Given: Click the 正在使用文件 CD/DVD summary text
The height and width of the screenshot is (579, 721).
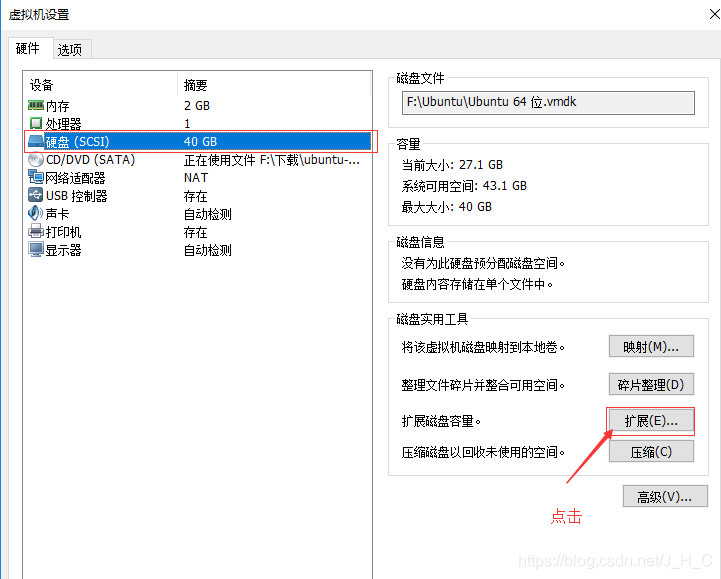Looking at the screenshot, I should (x=272, y=160).
